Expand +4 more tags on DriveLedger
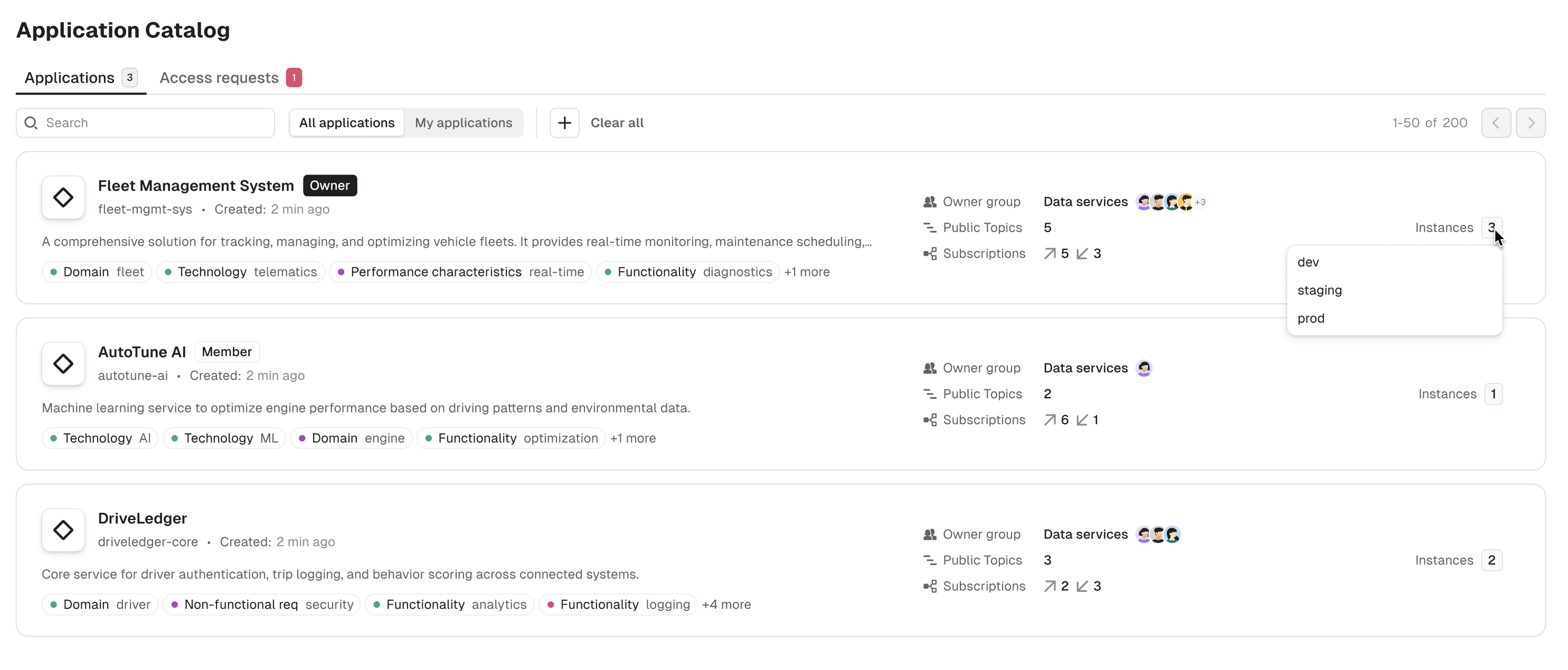The width and height of the screenshot is (1568, 670). pos(726,605)
